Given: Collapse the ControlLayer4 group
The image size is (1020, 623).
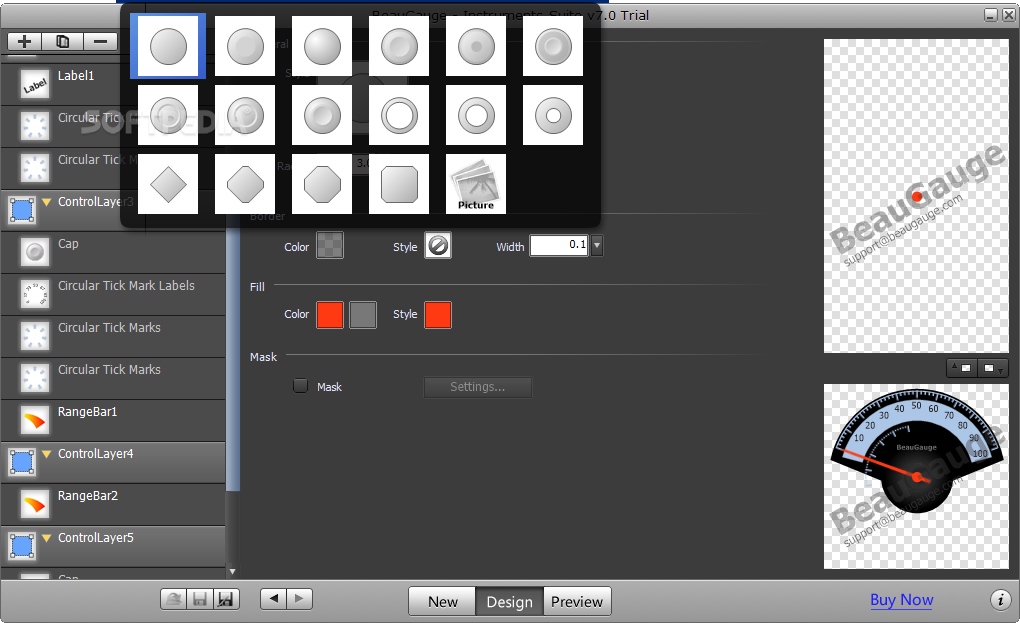Looking at the screenshot, I should coord(47,454).
